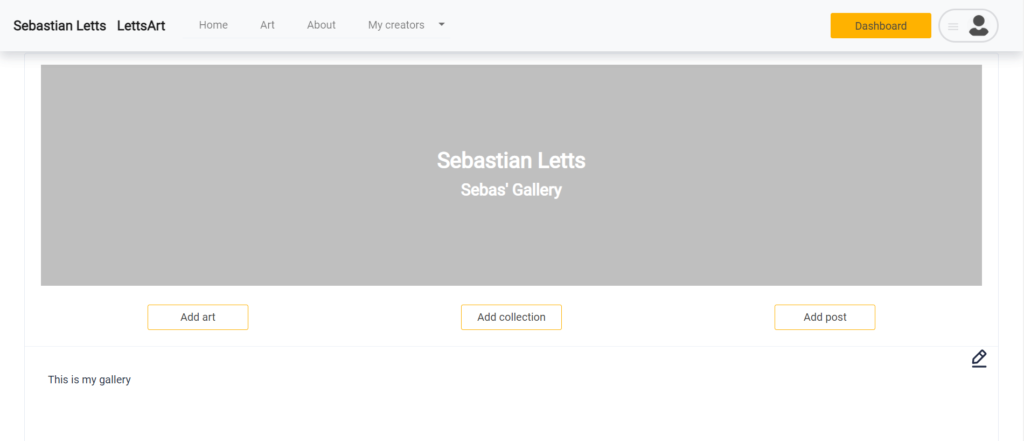Click the pencil edit icon for gallery description

(x=978, y=359)
